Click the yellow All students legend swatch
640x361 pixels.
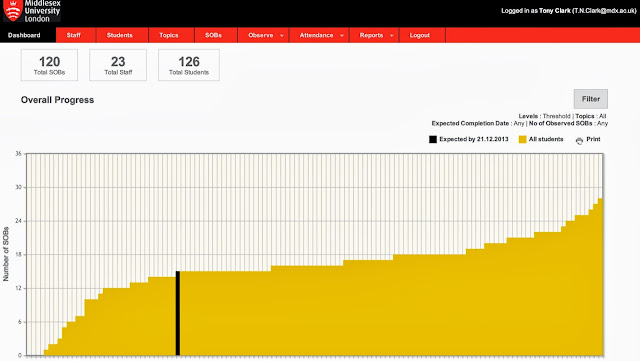[x=522, y=139]
